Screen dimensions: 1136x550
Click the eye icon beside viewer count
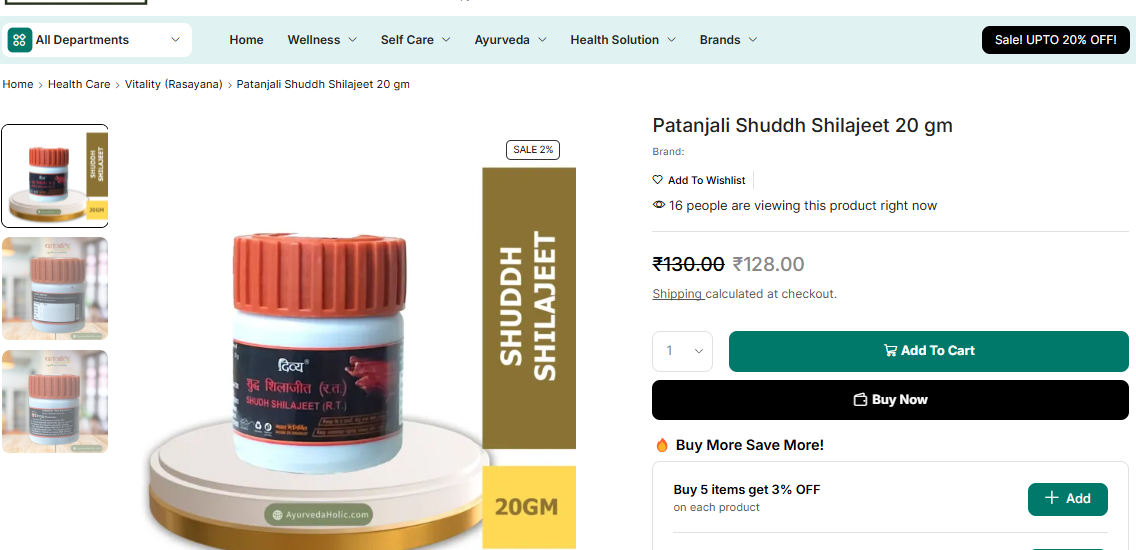tap(659, 205)
